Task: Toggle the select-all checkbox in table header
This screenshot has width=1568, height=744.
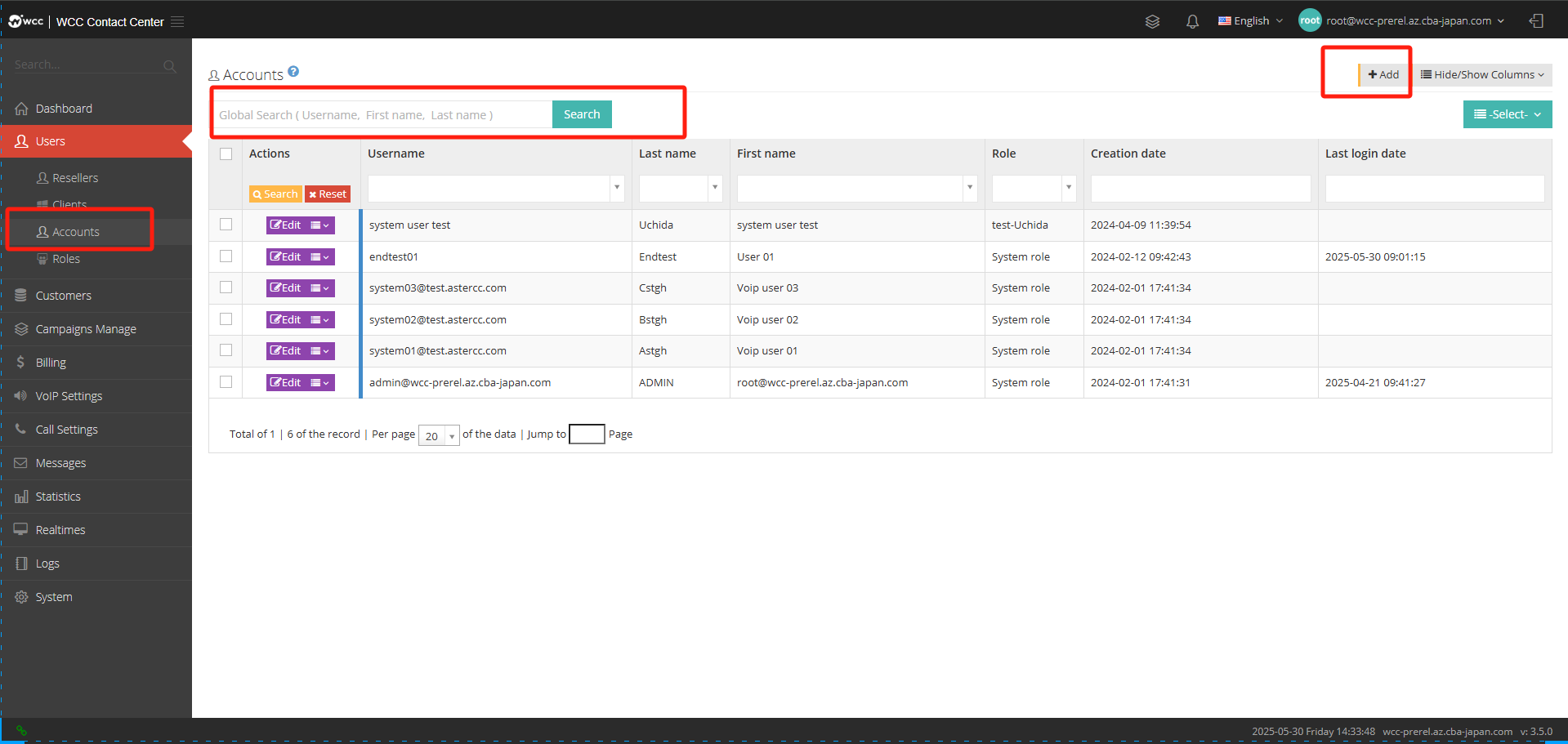Action: coord(226,154)
